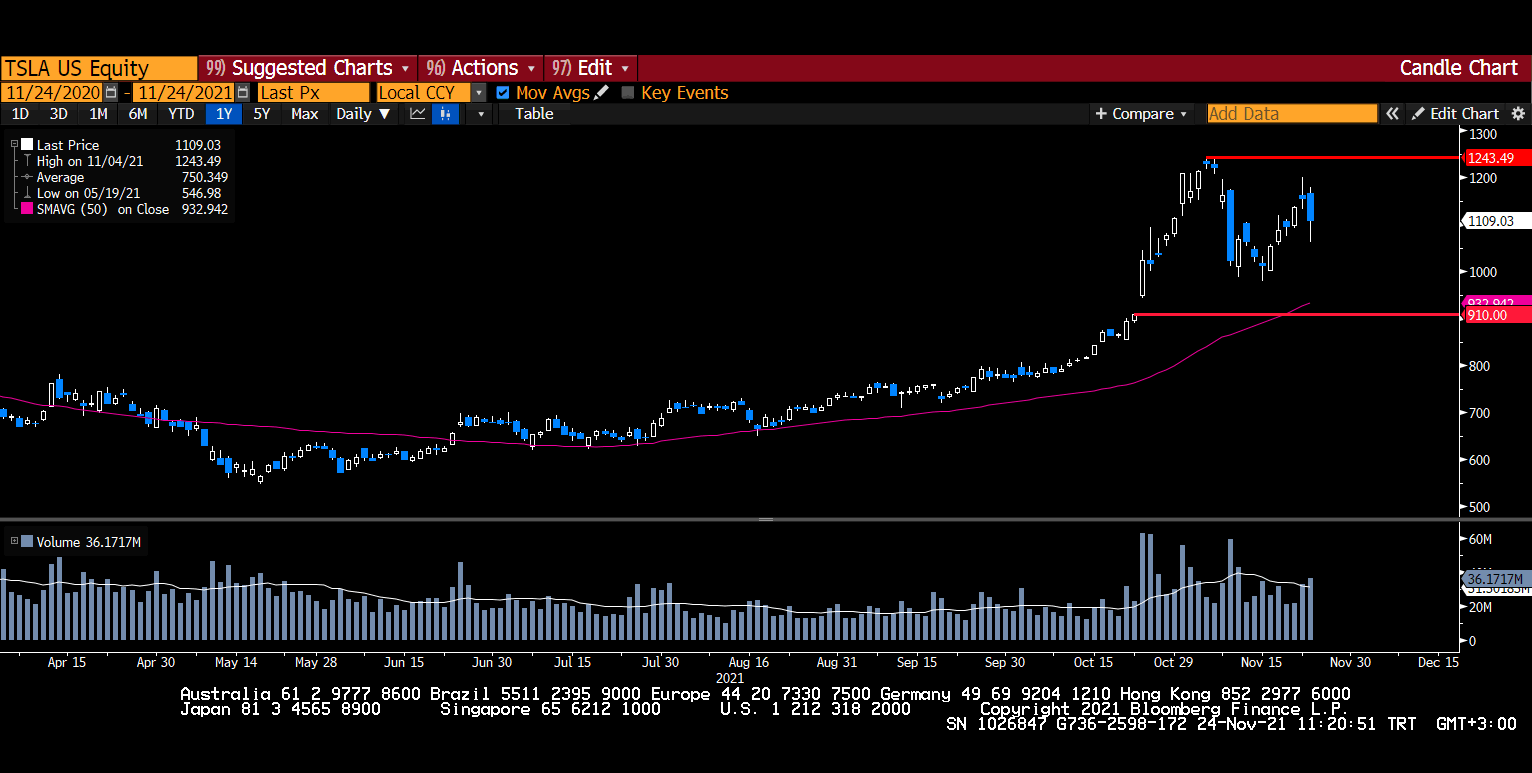The image size is (1532, 773).
Task: Open the Edit dropdown menu
Action: tap(591, 68)
